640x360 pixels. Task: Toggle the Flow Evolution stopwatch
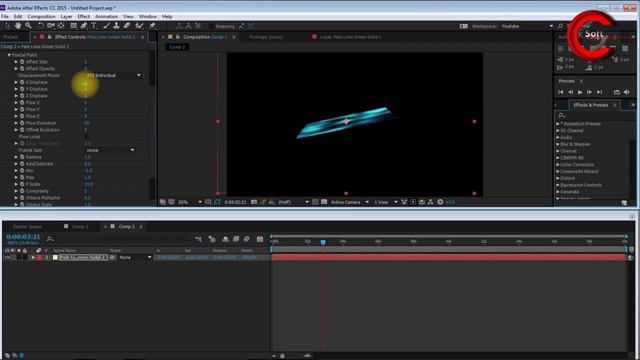coord(22,123)
